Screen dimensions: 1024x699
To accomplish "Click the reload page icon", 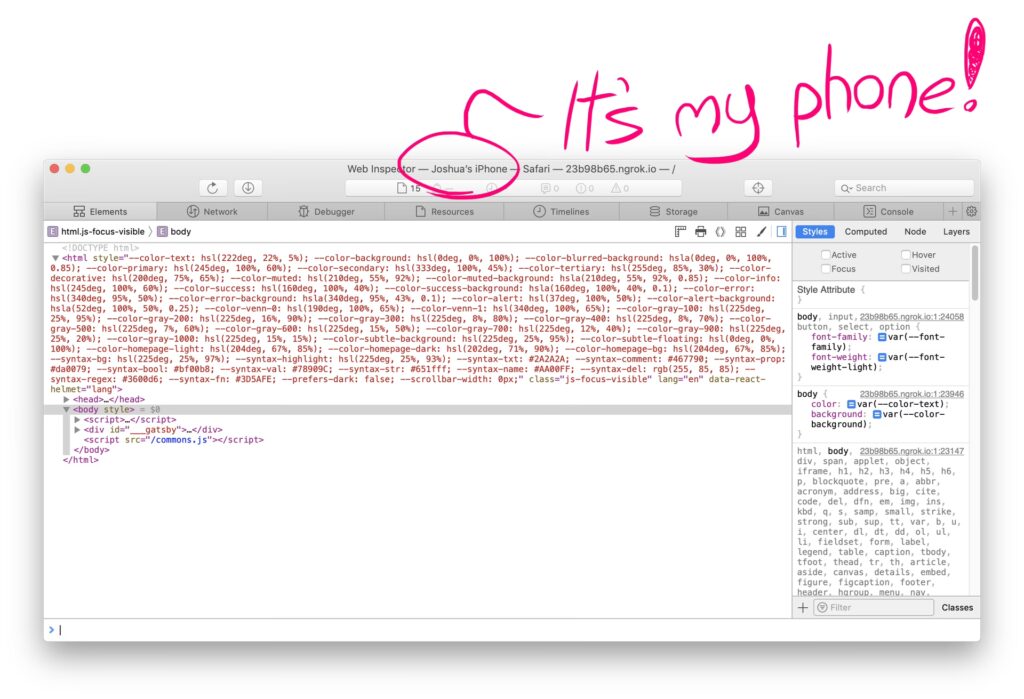I will (212, 188).
